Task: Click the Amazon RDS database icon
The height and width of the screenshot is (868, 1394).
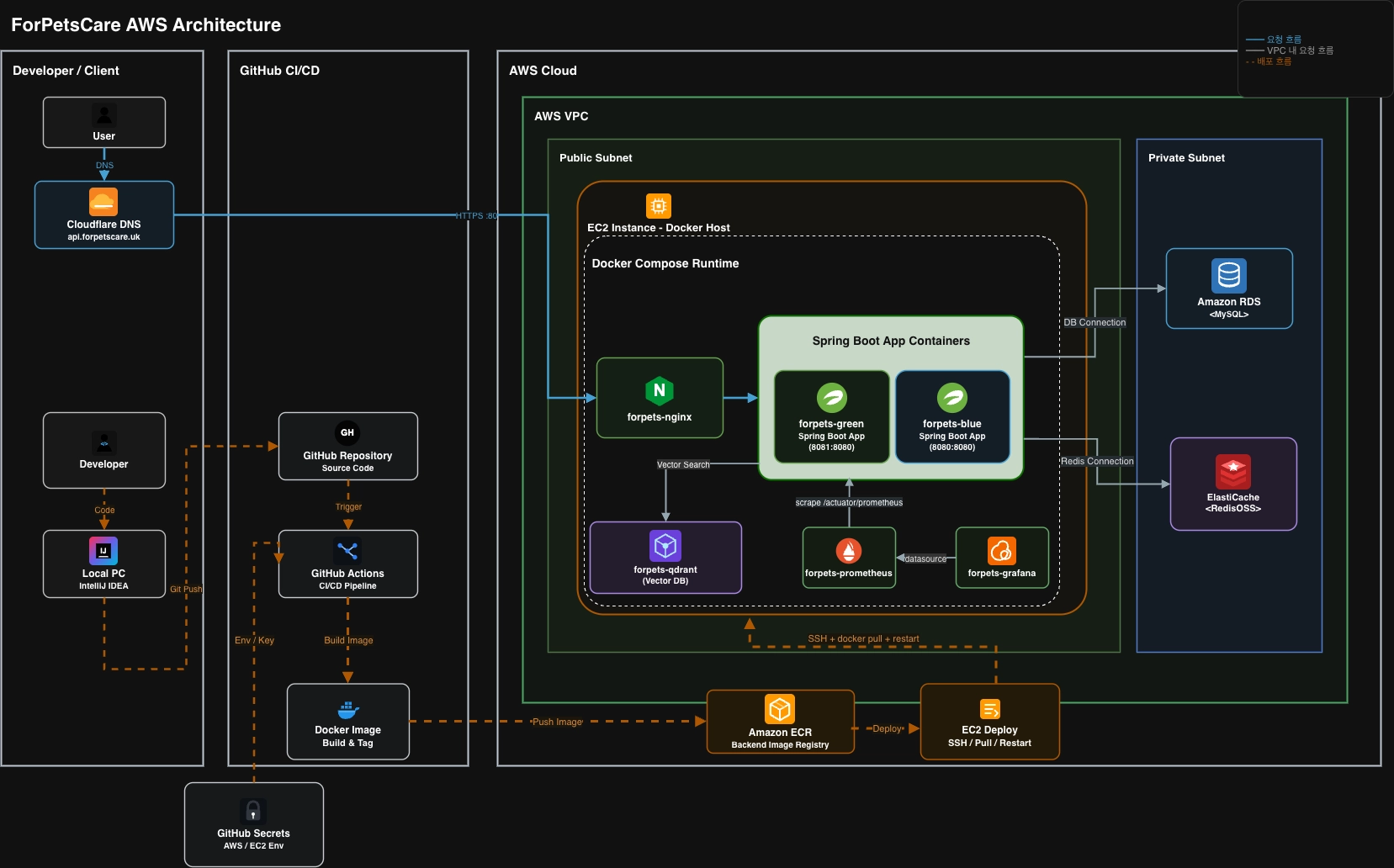Action: [1229, 275]
